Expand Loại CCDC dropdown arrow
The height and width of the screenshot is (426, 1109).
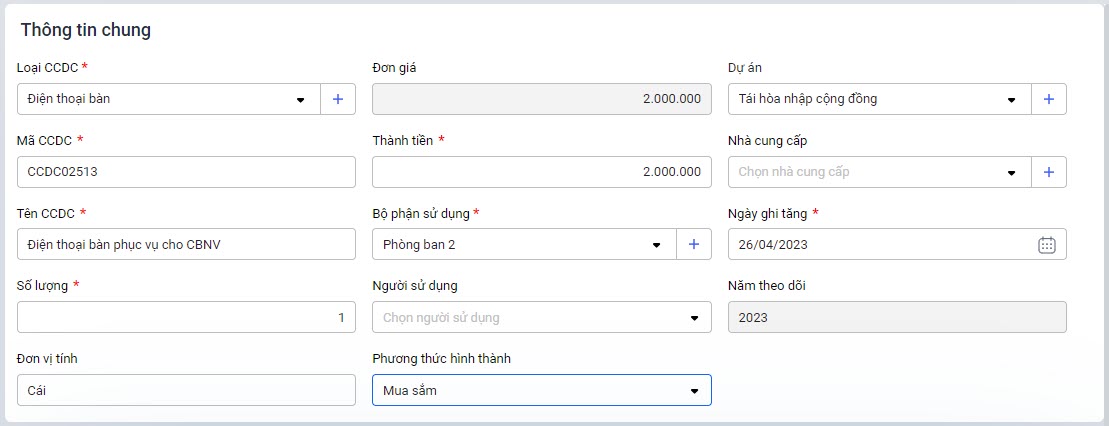(x=300, y=100)
